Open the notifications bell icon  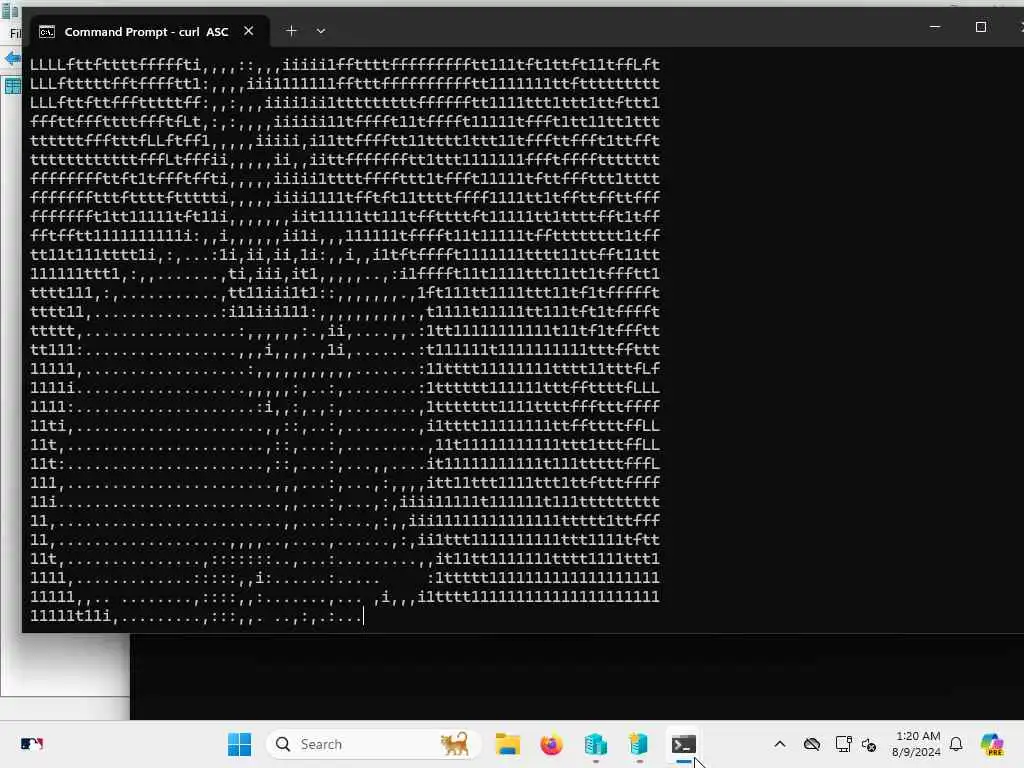(956, 744)
